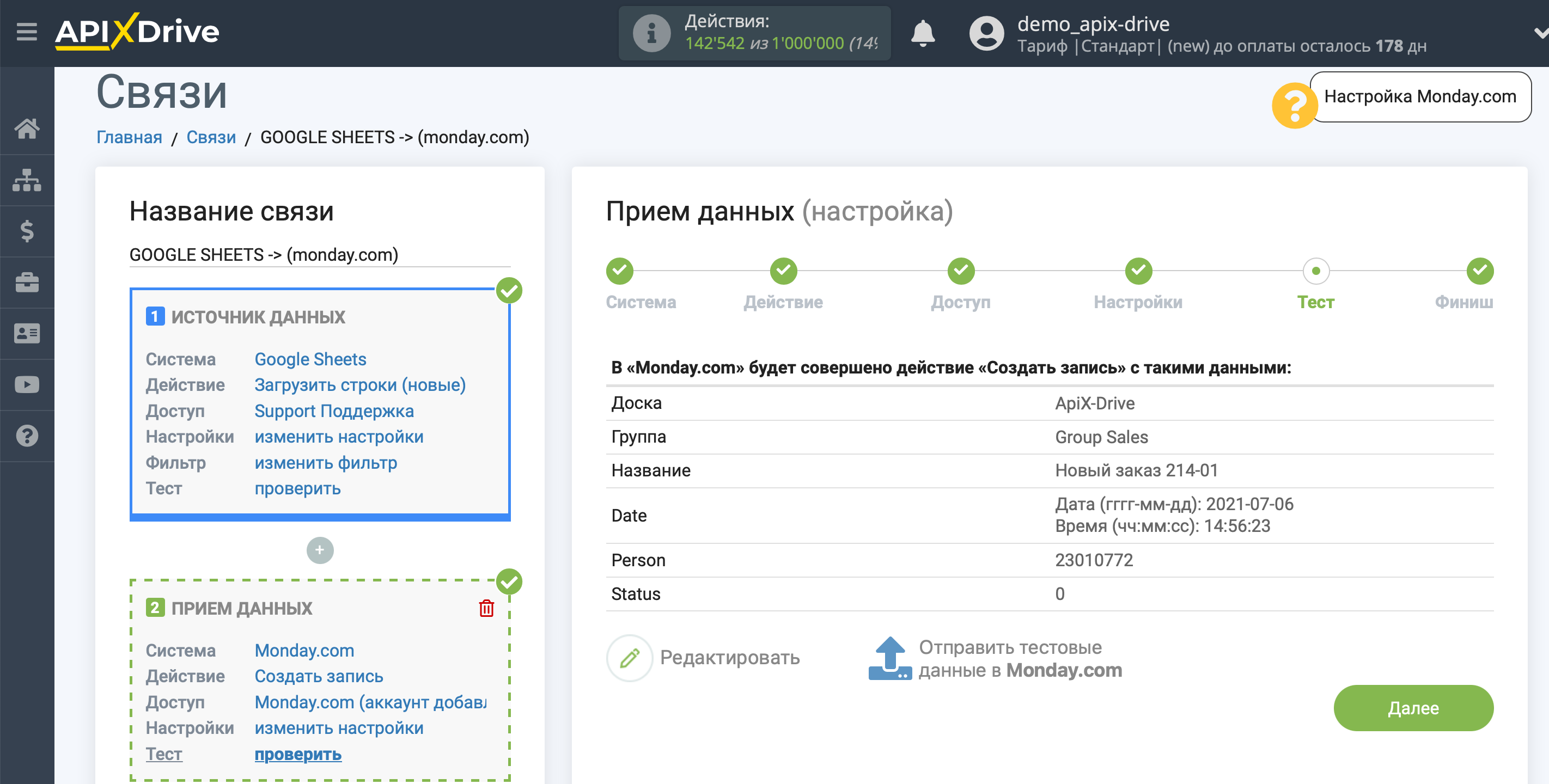Open the contact card icon in sidebar
1549x784 pixels.
pyautogui.click(x=27, y=333)
